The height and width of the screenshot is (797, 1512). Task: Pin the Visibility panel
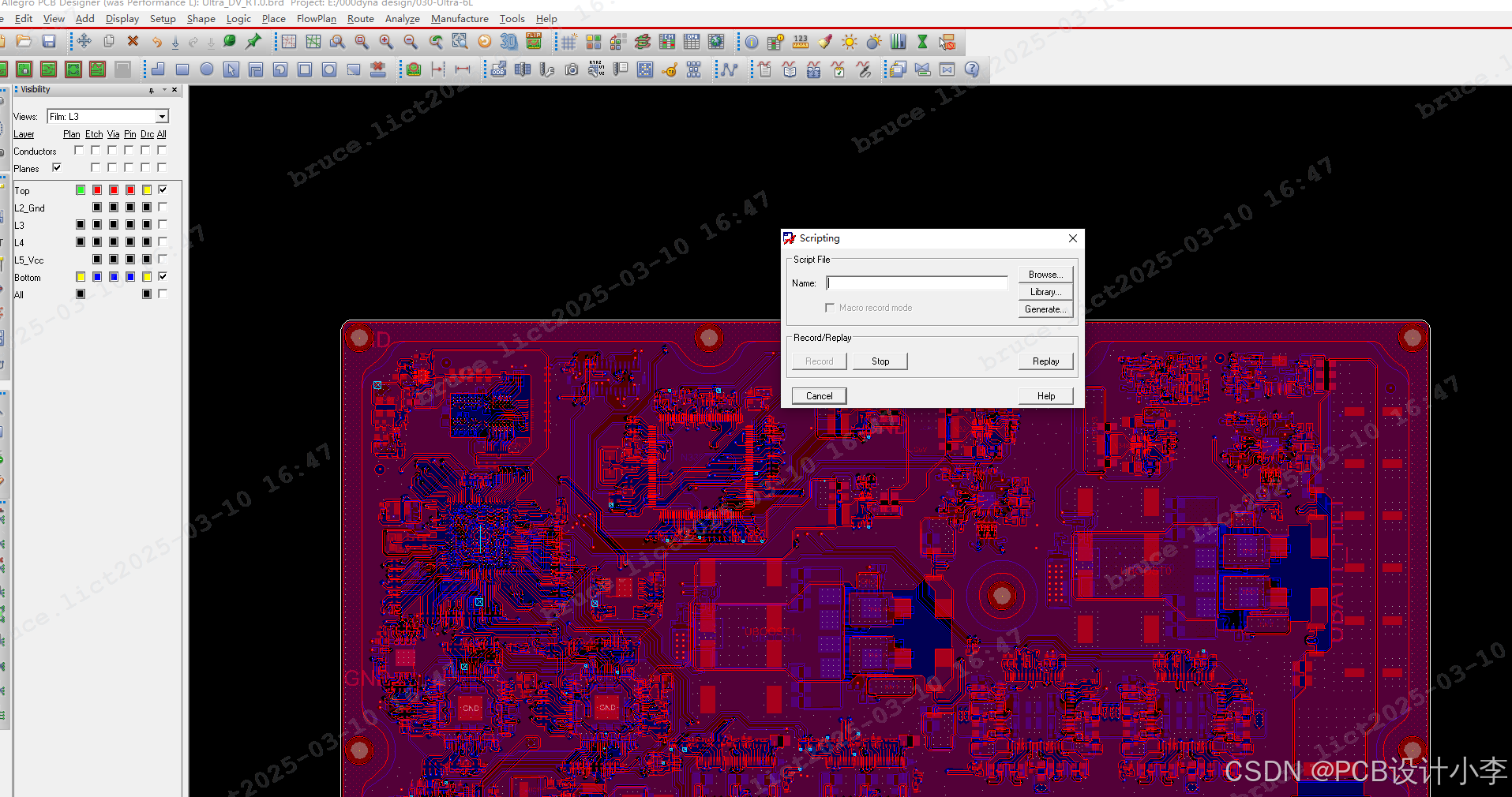tap(152, 90)
